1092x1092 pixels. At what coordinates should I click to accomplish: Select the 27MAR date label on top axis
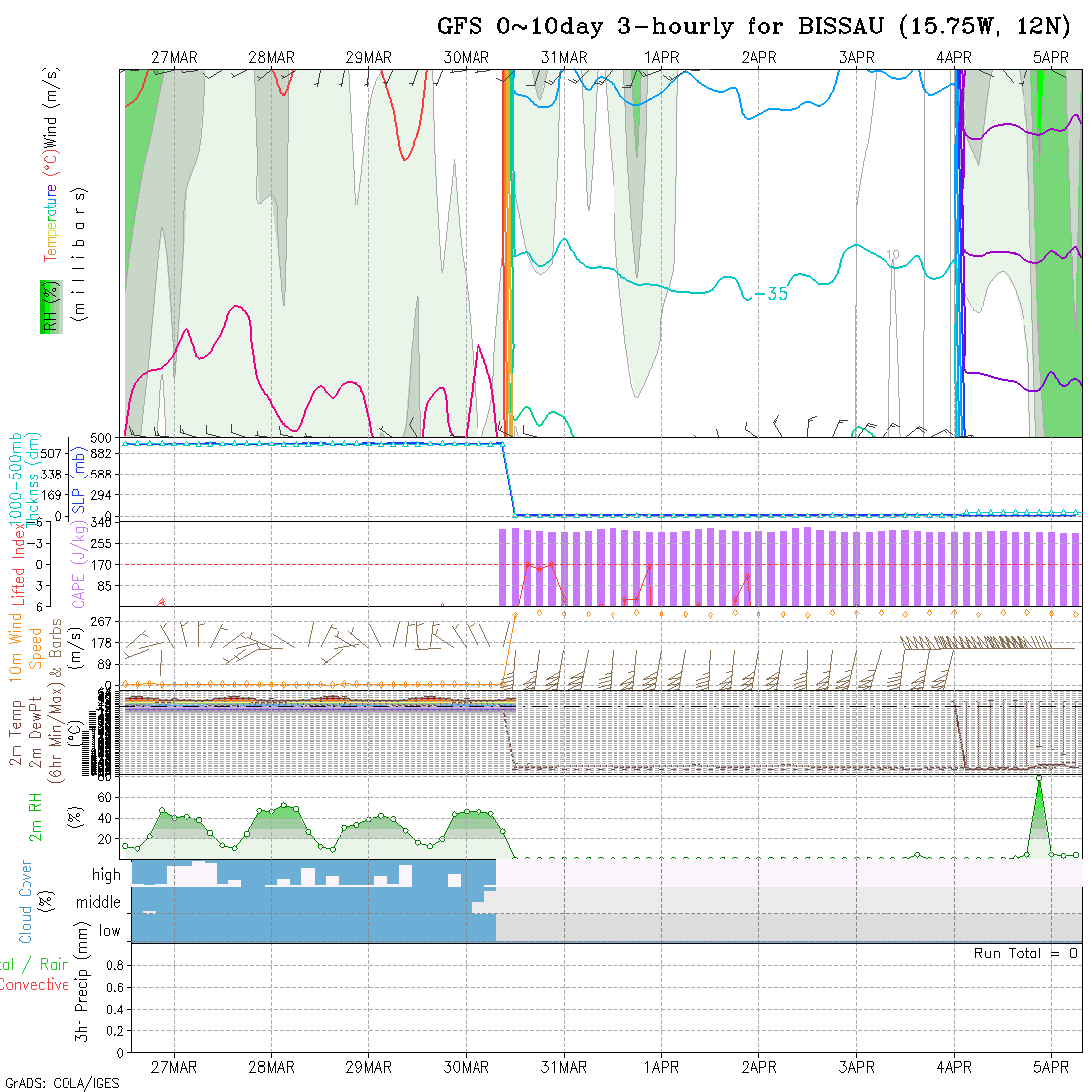coord(174,57)
